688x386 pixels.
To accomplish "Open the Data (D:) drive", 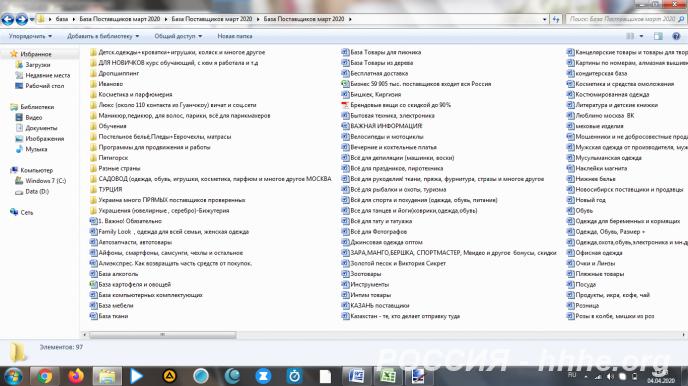I will [x=37, y=191].
